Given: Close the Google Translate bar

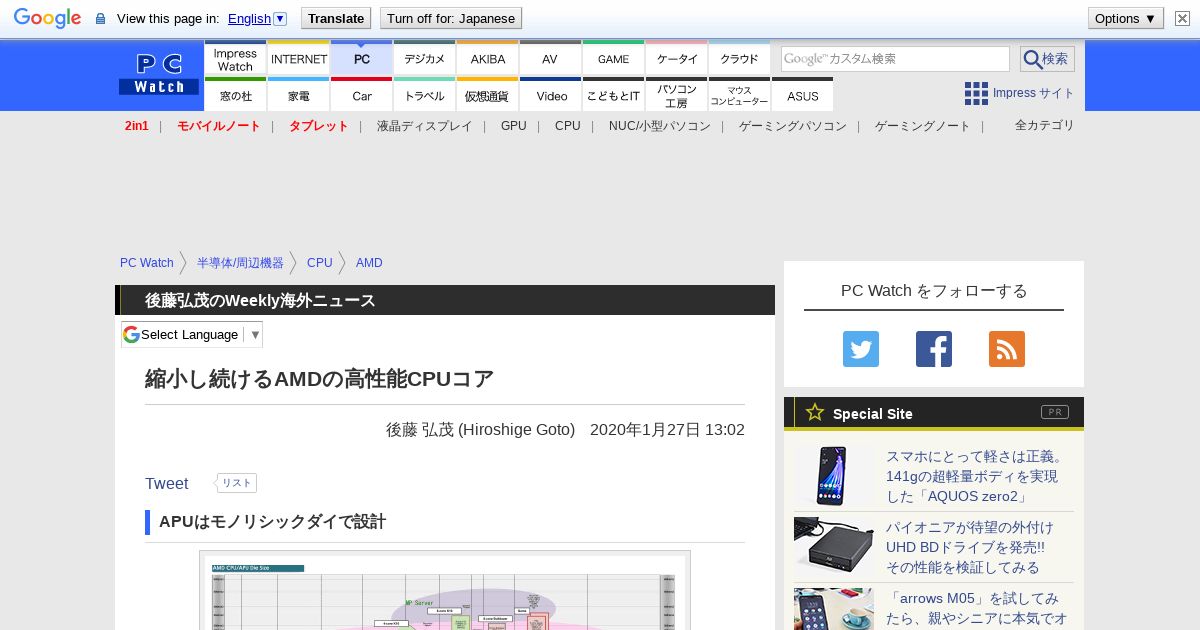Looking at the screenshot, I should (x=1182, y=18).
